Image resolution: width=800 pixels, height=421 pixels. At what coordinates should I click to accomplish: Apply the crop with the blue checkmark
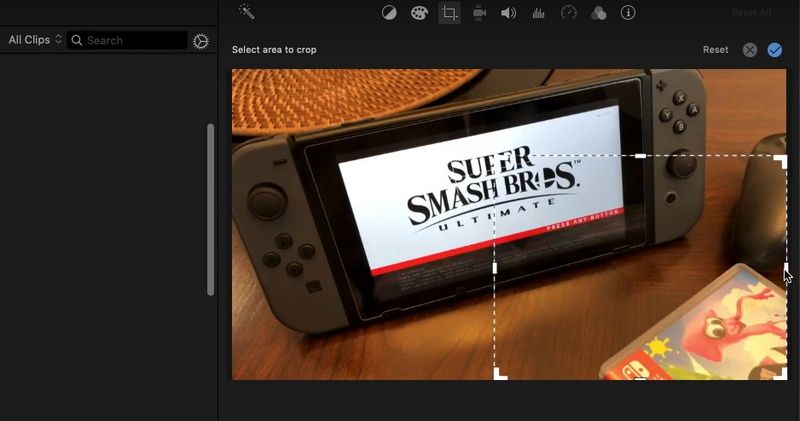pyautogui.click(x=774, y=49)
